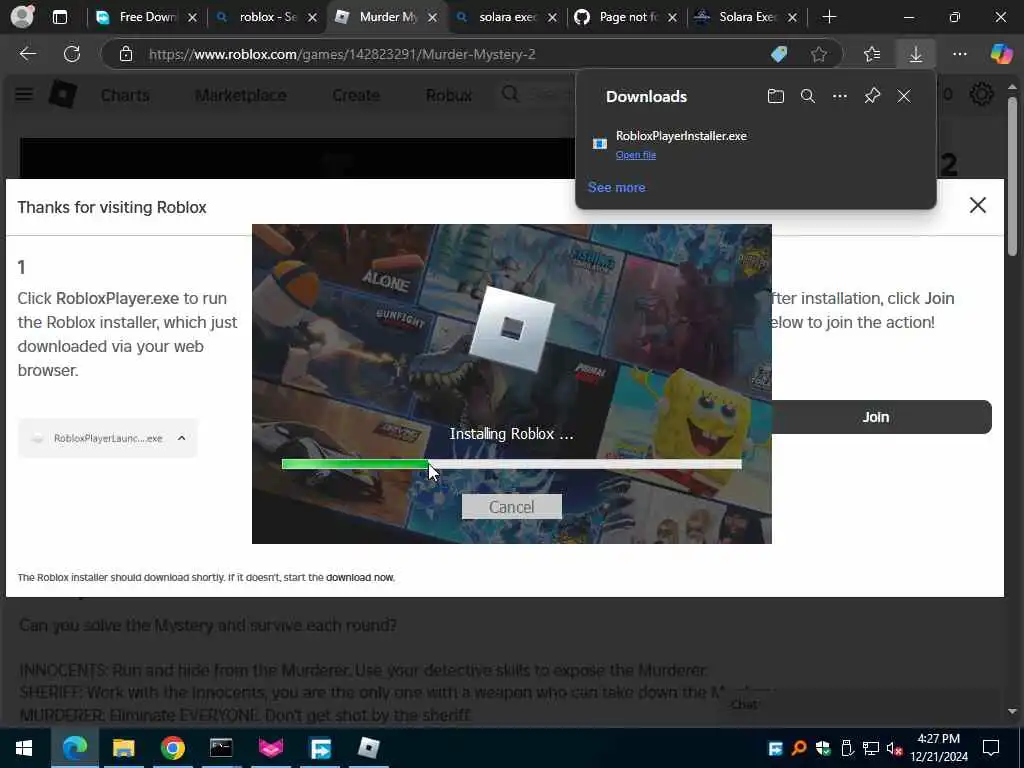Click the Open file link
The height and width of the screenshot is (768, 1024).
[635, 155]
